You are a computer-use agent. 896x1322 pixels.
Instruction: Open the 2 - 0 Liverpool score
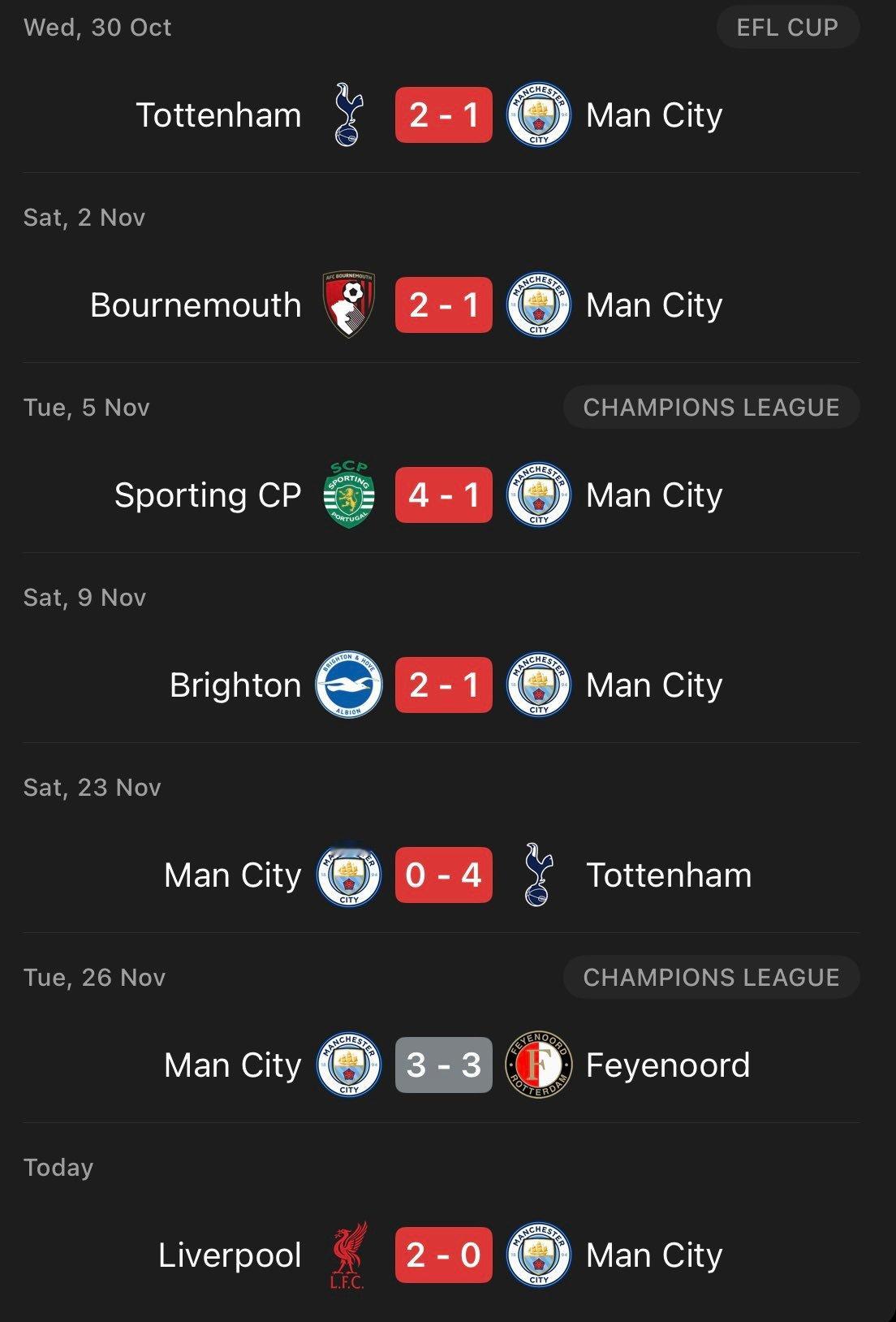click(444, 1255)
